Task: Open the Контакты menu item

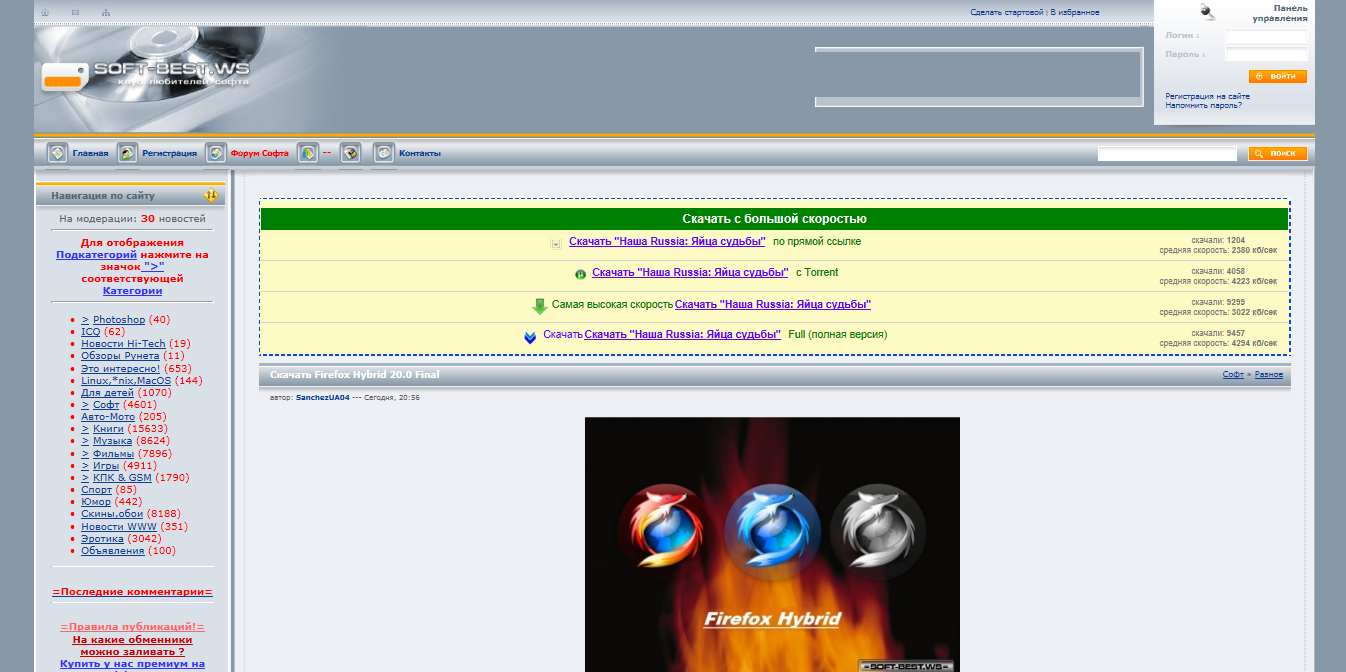Action: click(420, 153)
